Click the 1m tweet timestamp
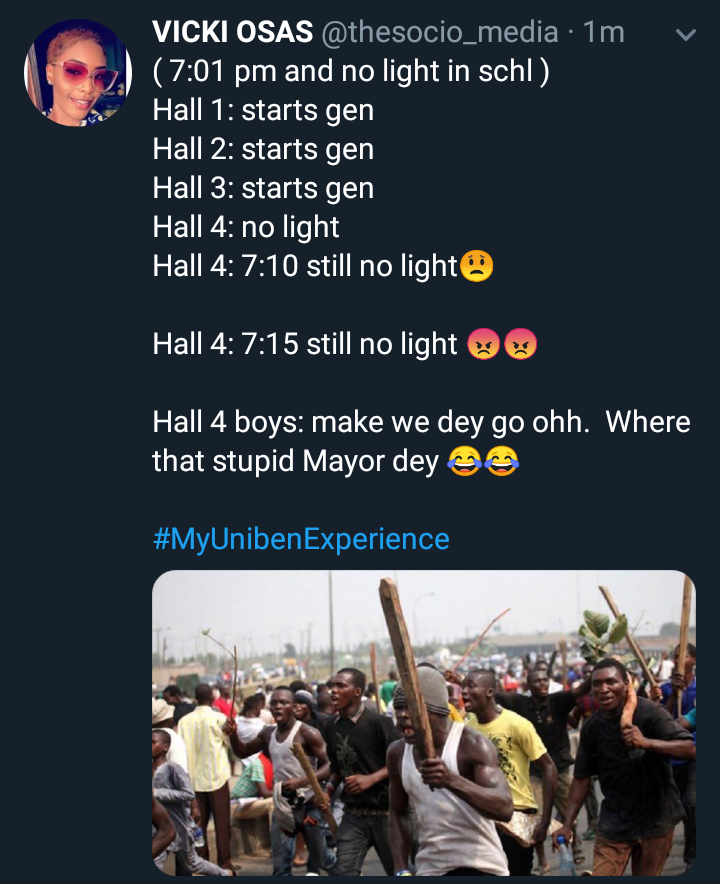The image size is (720, 884). click(603, 32)
